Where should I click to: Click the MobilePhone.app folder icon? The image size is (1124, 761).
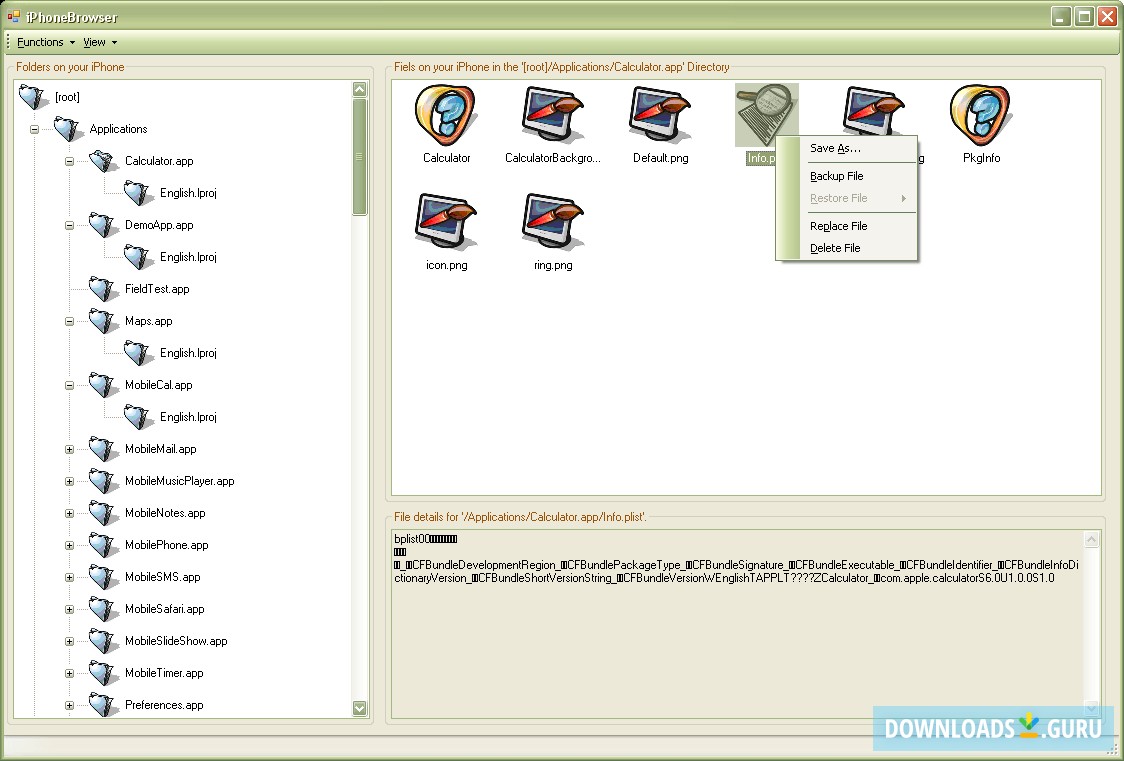click(x=104, y=545)
